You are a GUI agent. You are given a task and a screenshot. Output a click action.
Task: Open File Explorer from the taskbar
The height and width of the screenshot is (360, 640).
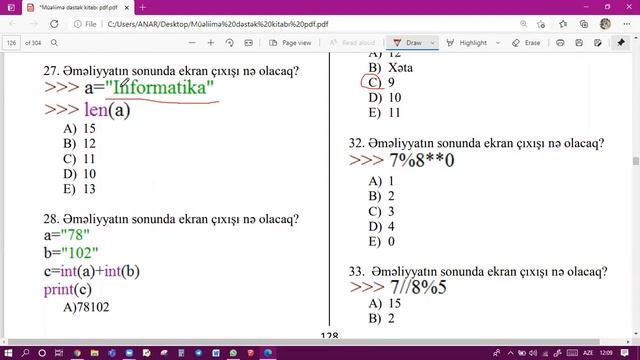click(x=95, y=353)
